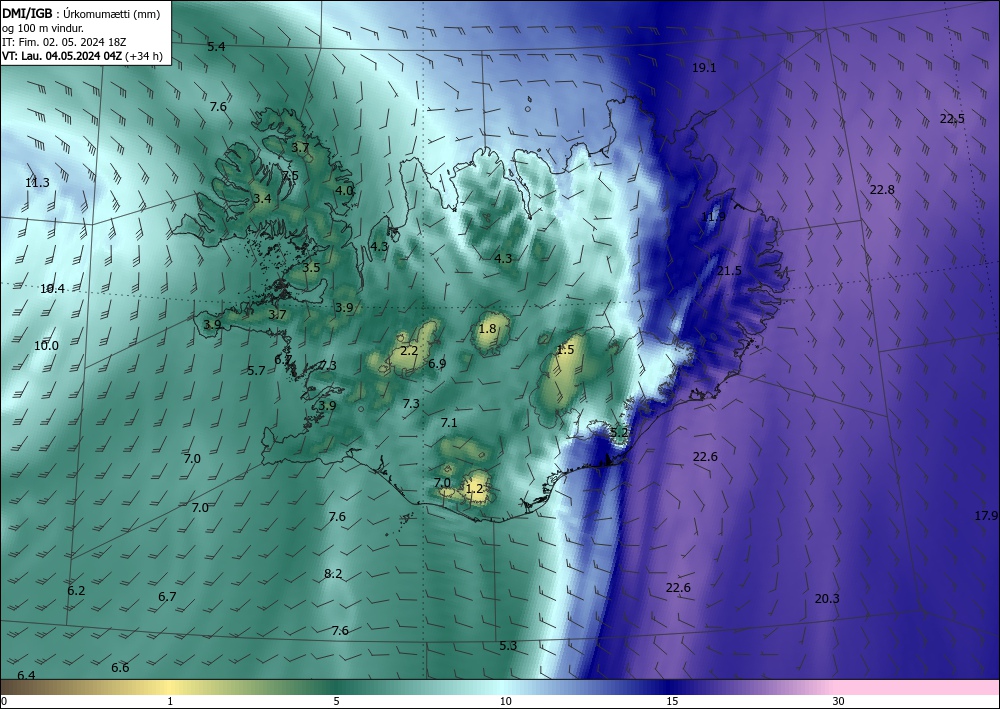Click the color scale label 15
The height and width of the screenshot is (709, 1000).
[672, 701]
